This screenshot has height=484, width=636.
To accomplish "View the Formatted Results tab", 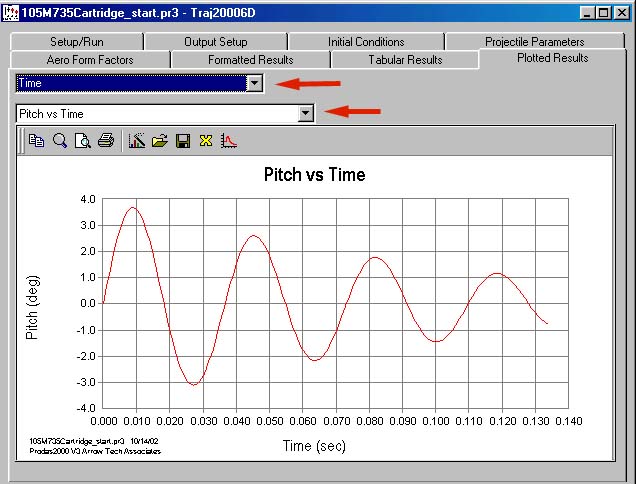I will (250, 60).
